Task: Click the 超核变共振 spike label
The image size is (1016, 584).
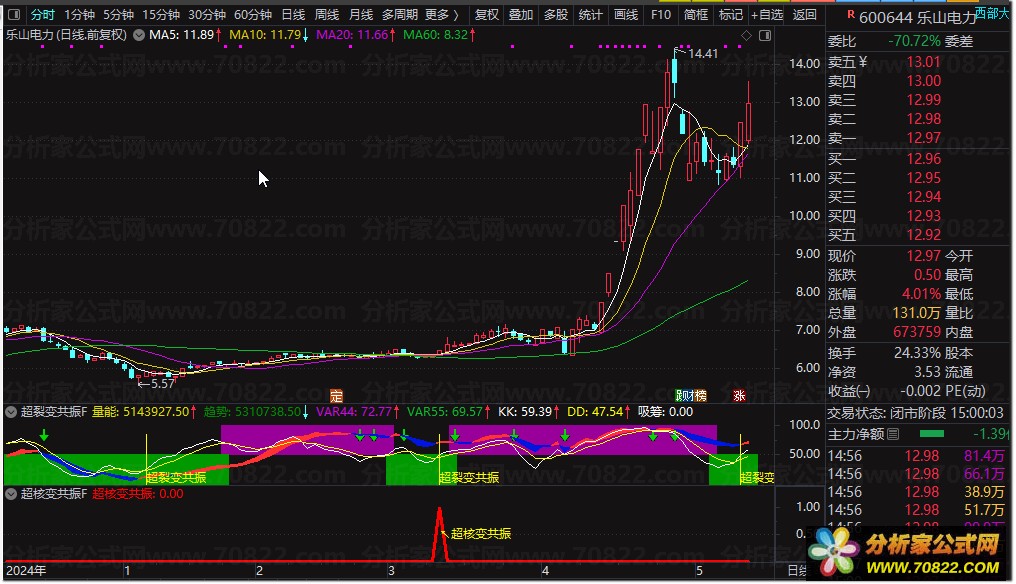Action: click(x=481, y=533)
